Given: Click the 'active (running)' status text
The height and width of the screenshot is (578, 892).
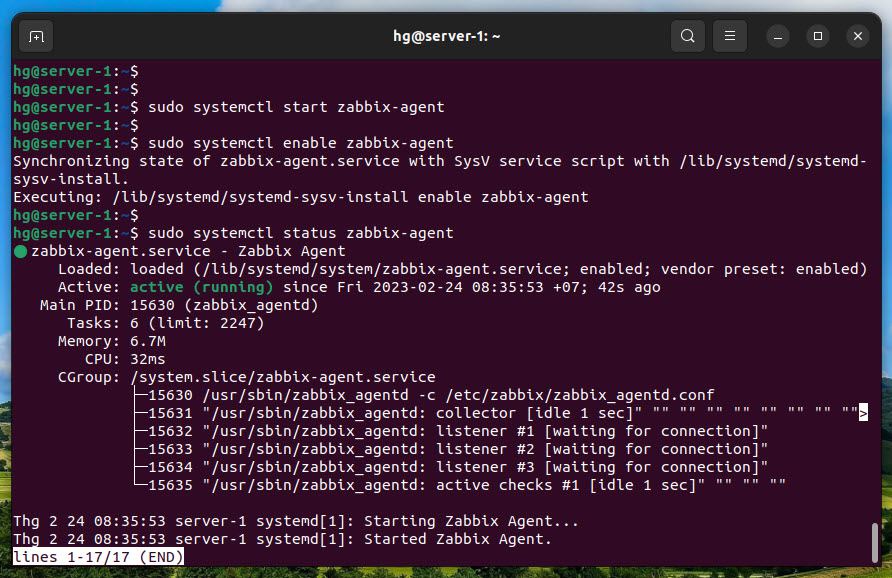Looking at the screenshot, I should pyautogui.click(x=201, y=287).
